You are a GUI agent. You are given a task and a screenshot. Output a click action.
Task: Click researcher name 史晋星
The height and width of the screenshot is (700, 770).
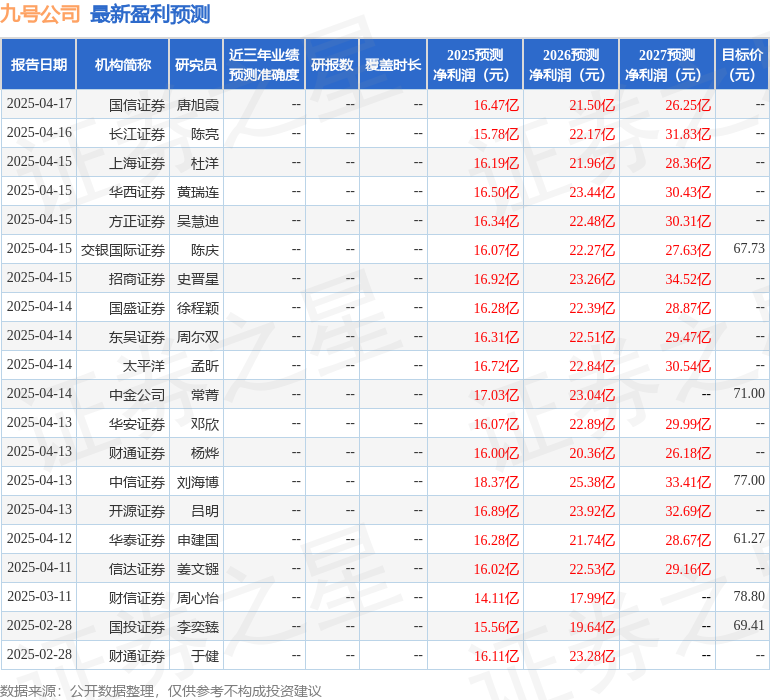[197, 279]
